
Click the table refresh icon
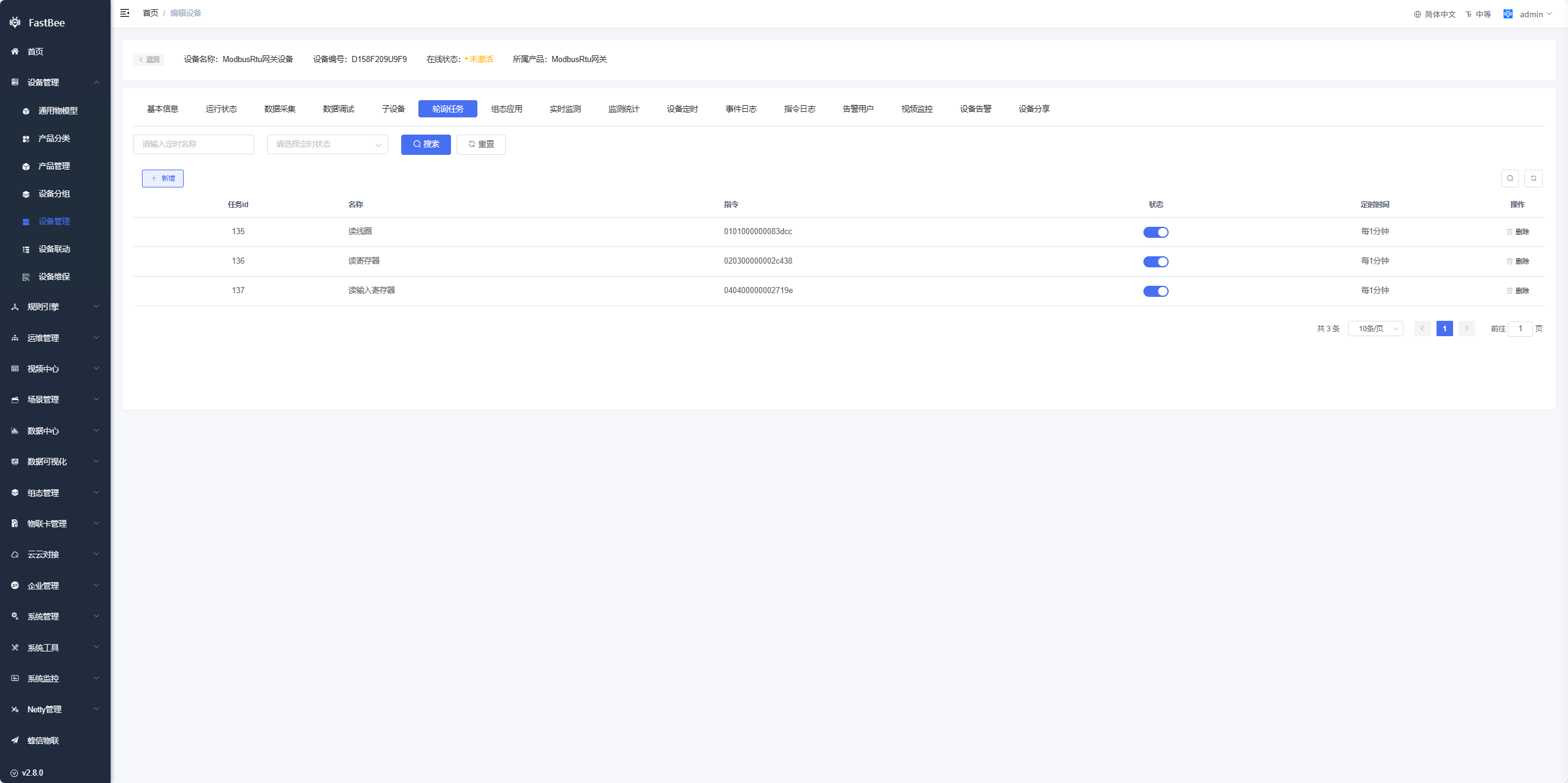(x=1533, y=178)
